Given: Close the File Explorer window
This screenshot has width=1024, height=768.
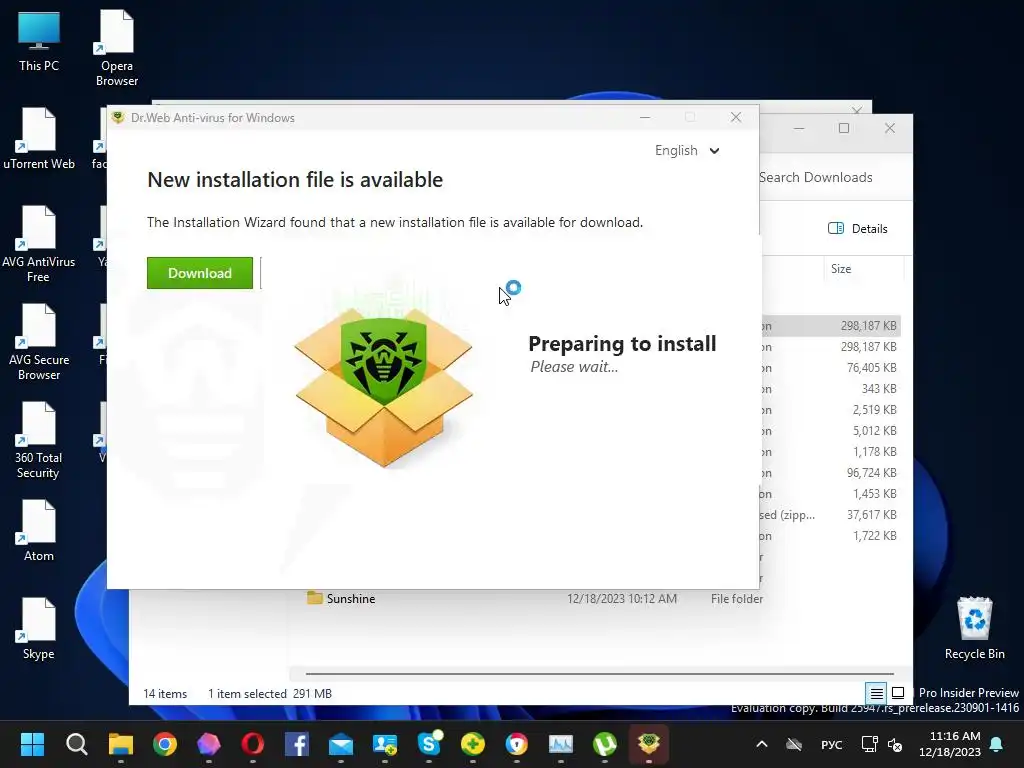Looking at the screenshot, I should point(889,128).
